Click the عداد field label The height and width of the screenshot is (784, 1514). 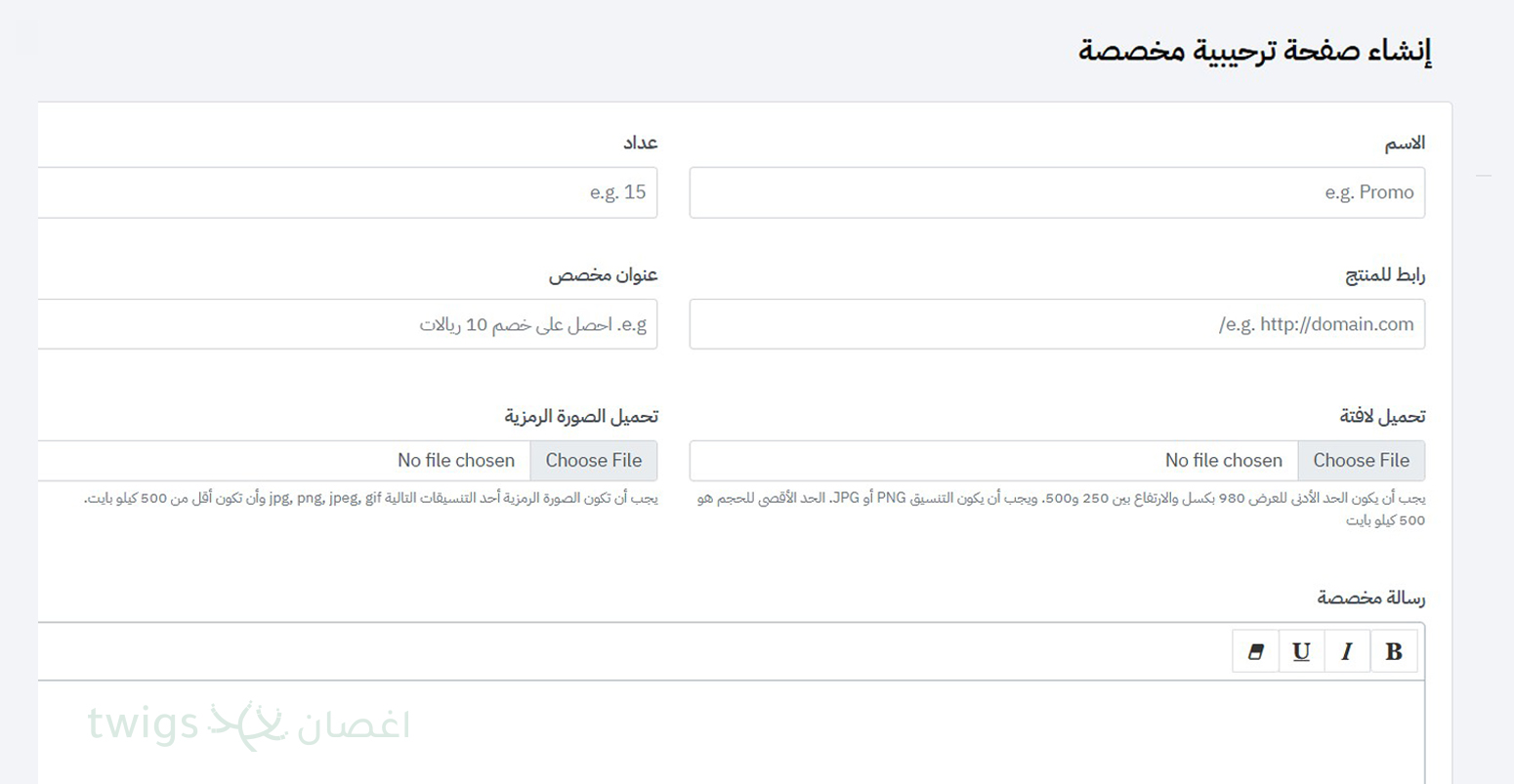(640, 144)
